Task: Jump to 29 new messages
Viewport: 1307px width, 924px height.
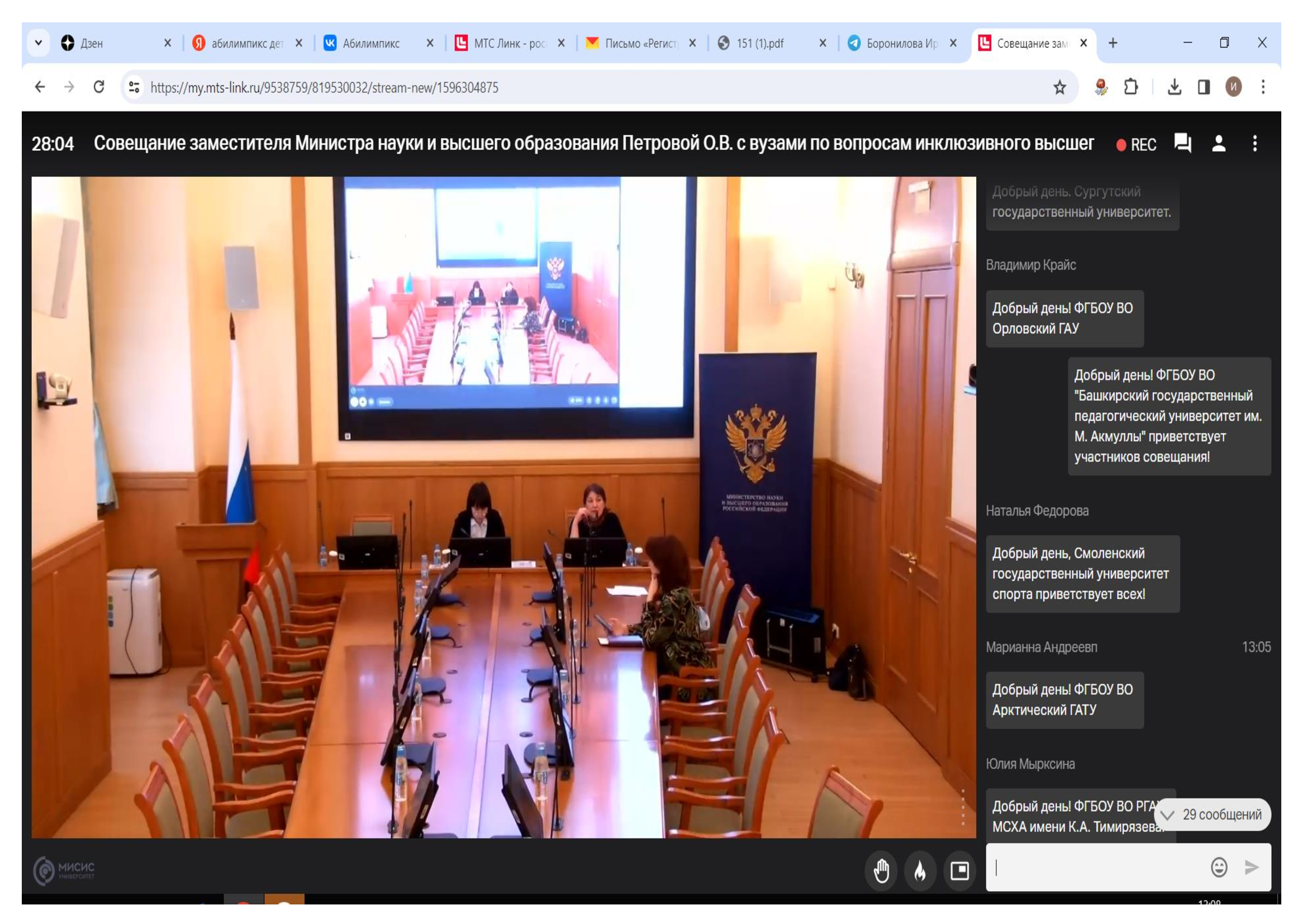Action: pyautogui.click(x=1214, y=815)
